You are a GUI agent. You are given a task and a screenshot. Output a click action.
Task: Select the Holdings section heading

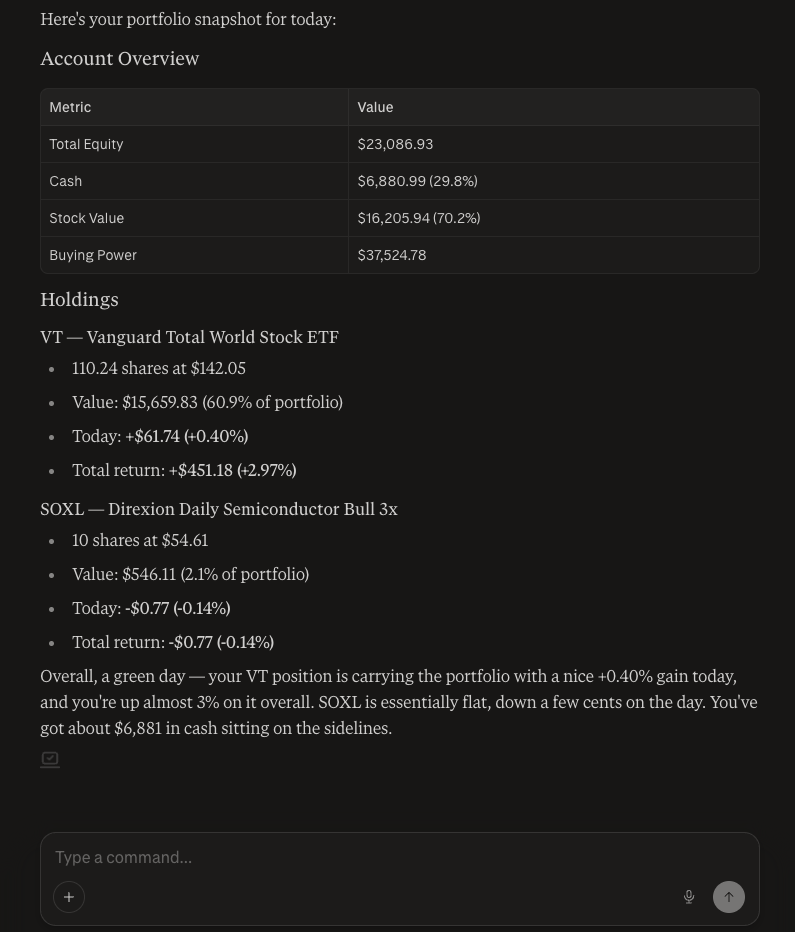pos(79,298)
